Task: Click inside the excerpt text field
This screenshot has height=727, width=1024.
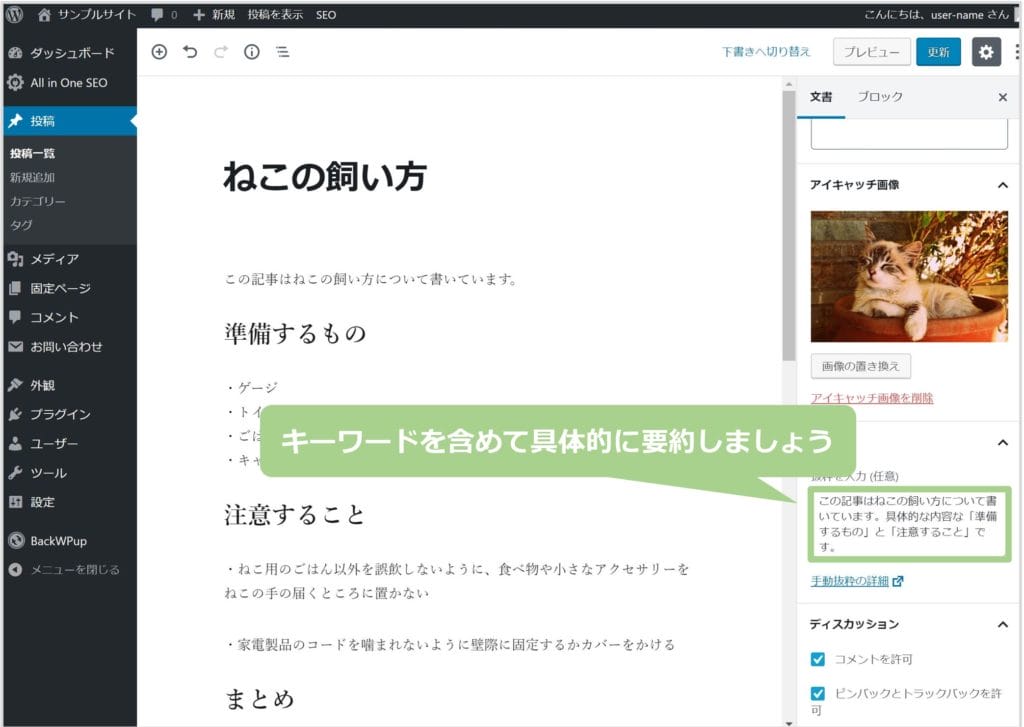Action: (x=909, y=524)
